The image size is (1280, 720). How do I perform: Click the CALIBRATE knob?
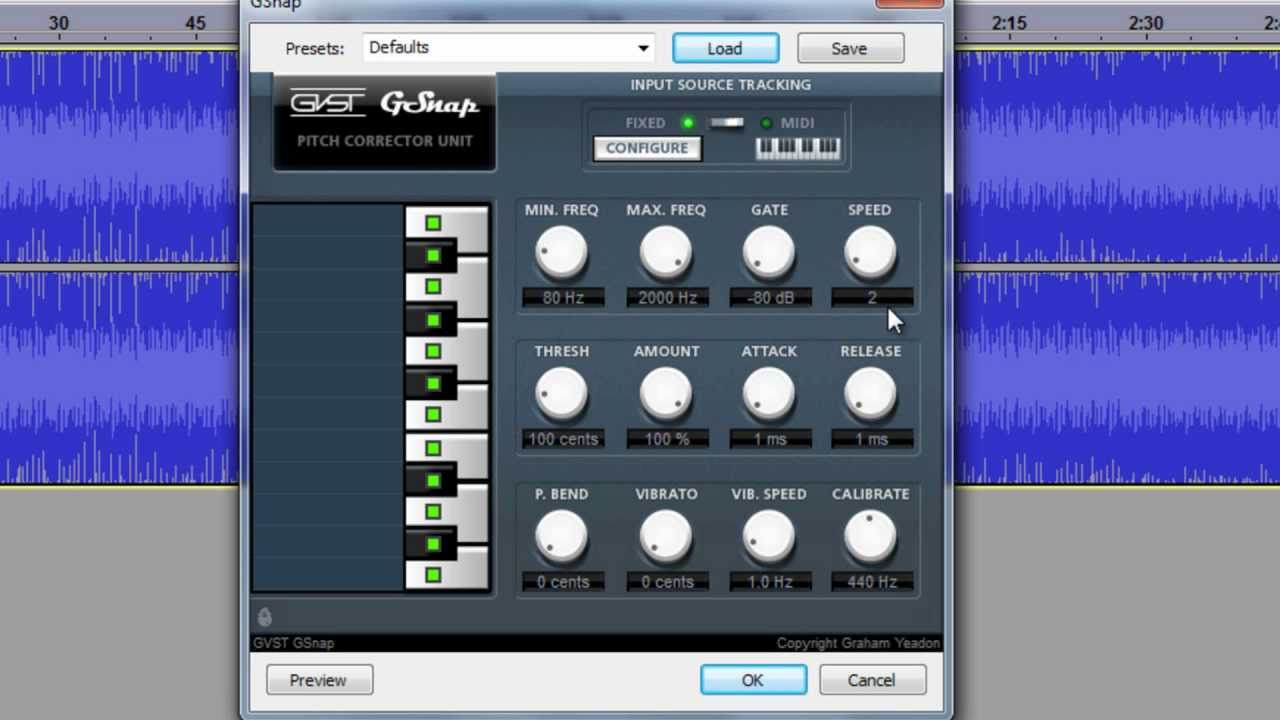[x=870, y=536]
